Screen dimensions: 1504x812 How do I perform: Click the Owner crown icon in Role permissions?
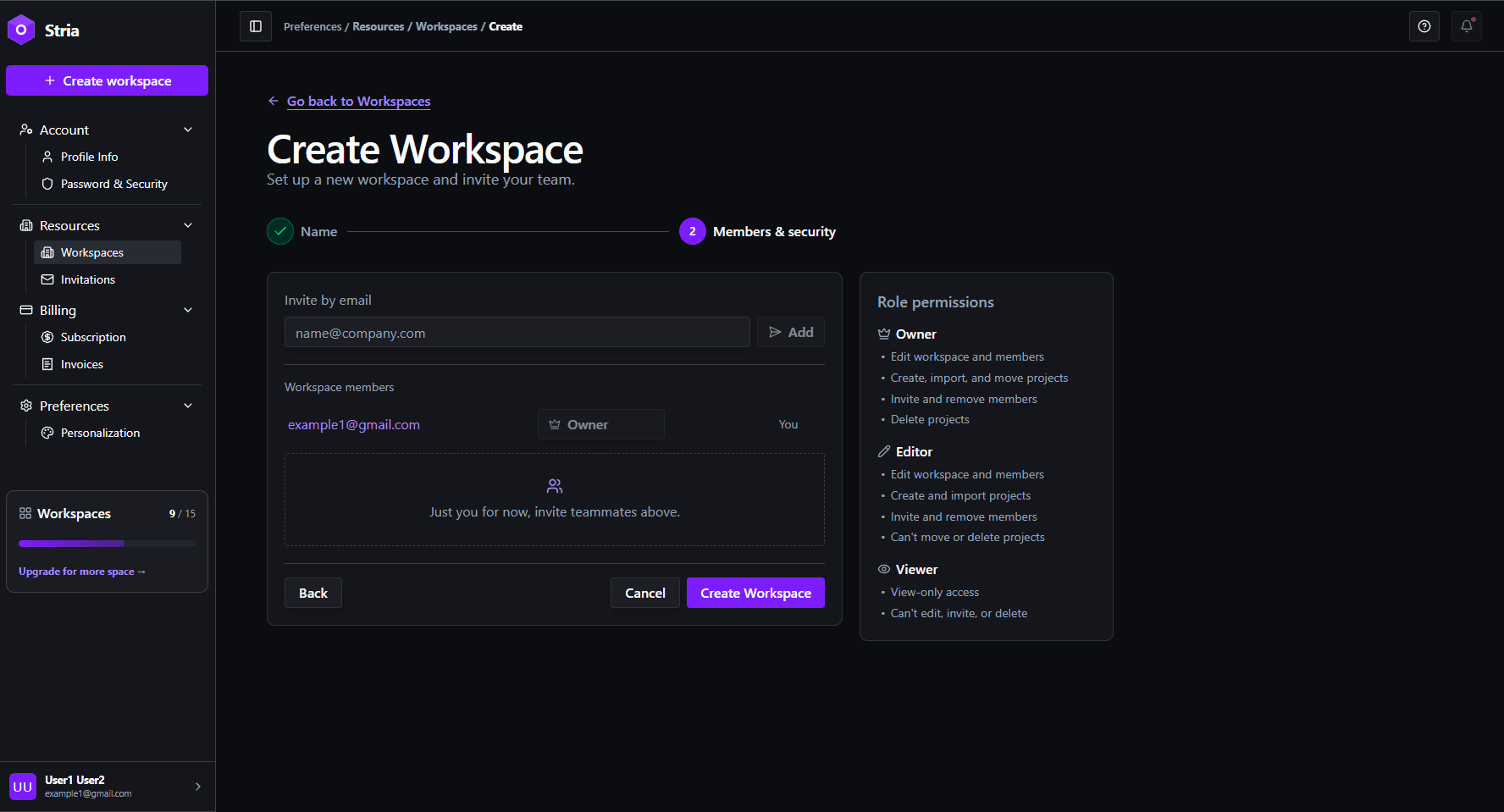(x=884, y=334)
